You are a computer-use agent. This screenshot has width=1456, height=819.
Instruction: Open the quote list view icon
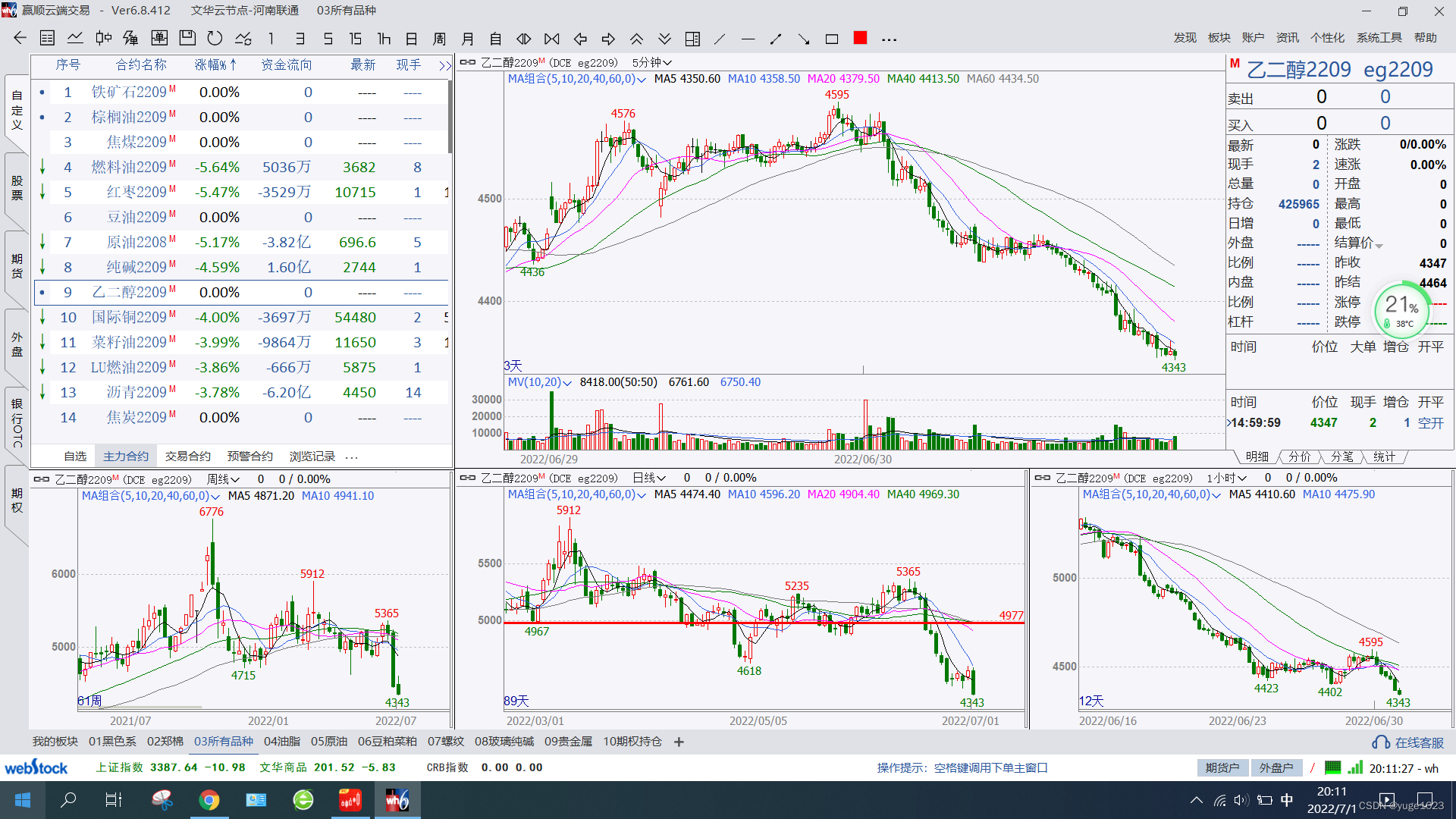47,38
